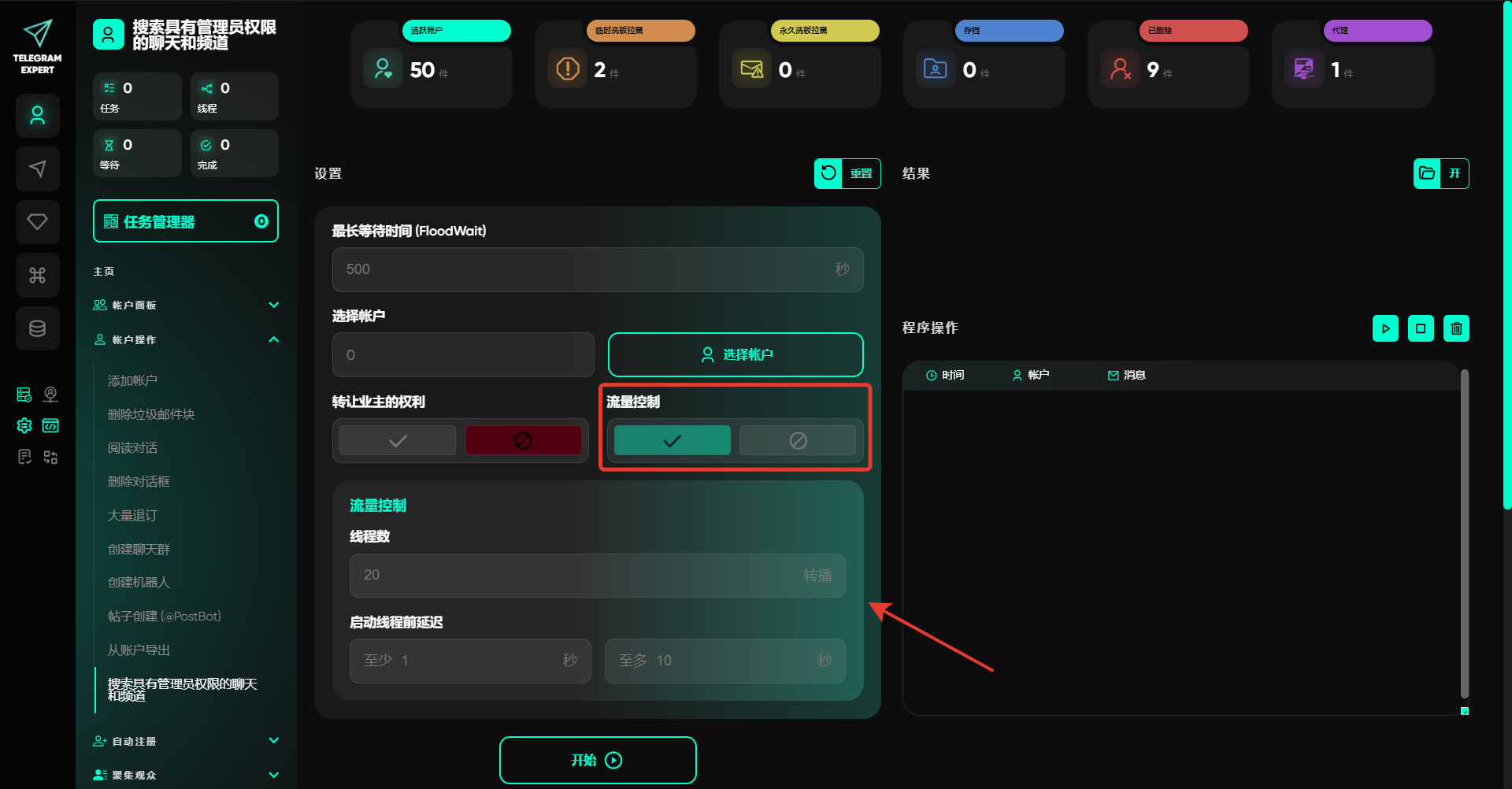Open the diamond icon section in sidebar

point(37,222)
